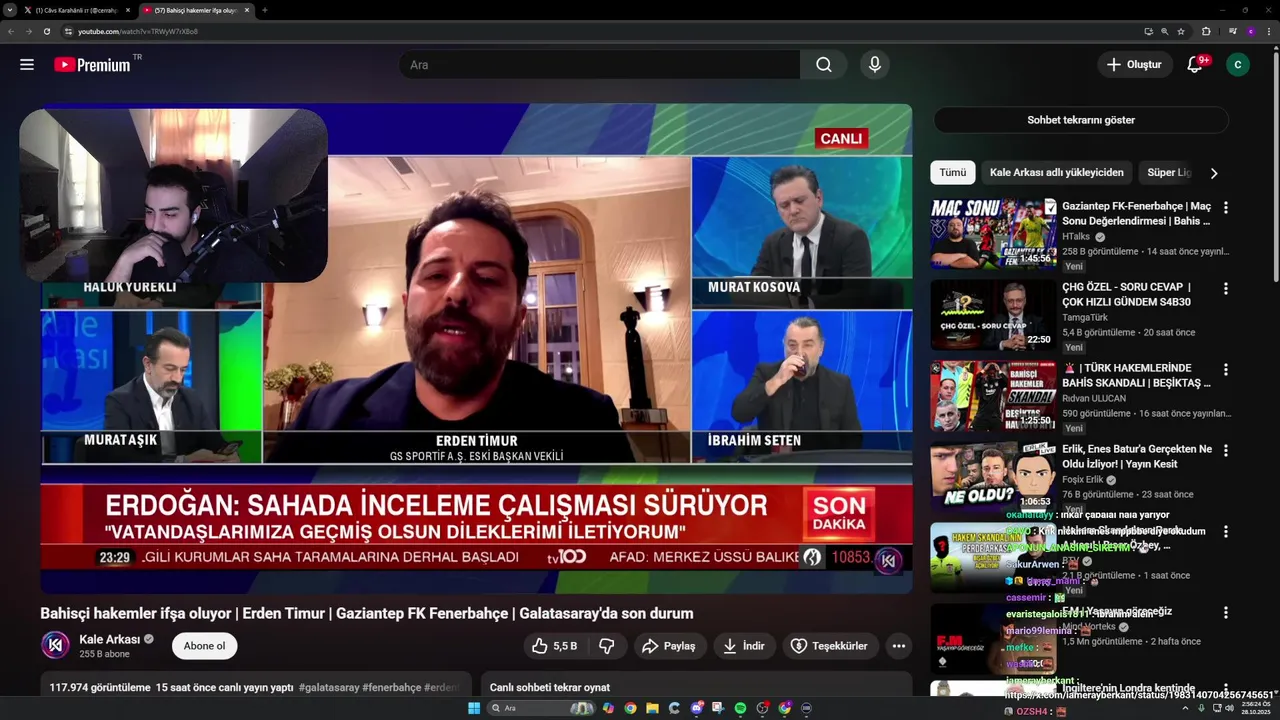Image resolution: width=1280 pixels, height=720 pixels.
Task: Open Spotify from the taskbar
Action: [x=740, y=708]
